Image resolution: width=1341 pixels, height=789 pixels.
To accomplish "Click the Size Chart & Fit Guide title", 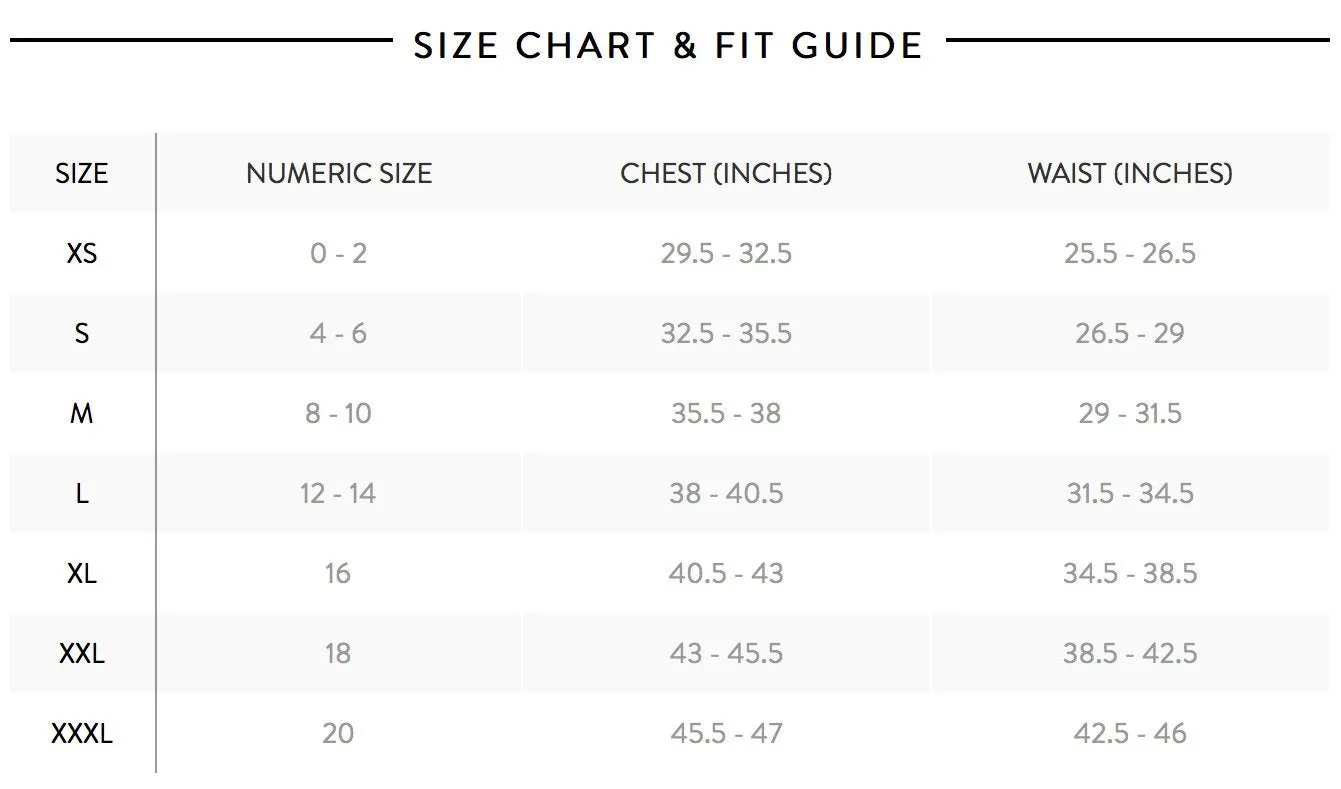I will [x=668, y=46].
